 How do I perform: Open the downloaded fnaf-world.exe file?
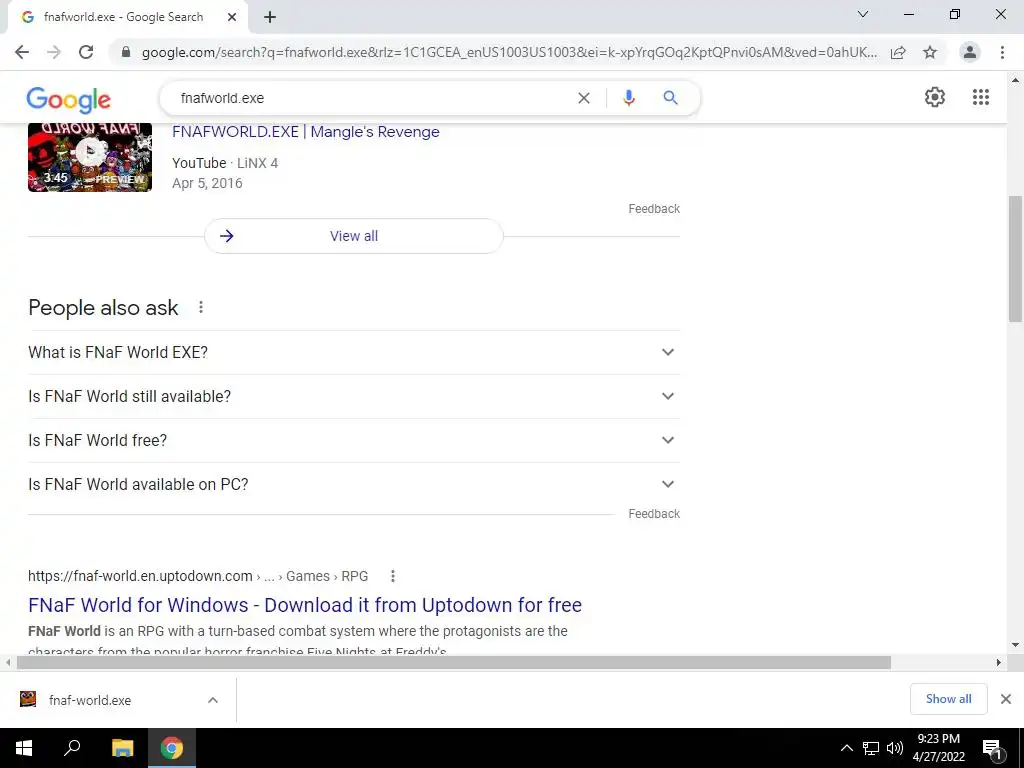(89, 700)
